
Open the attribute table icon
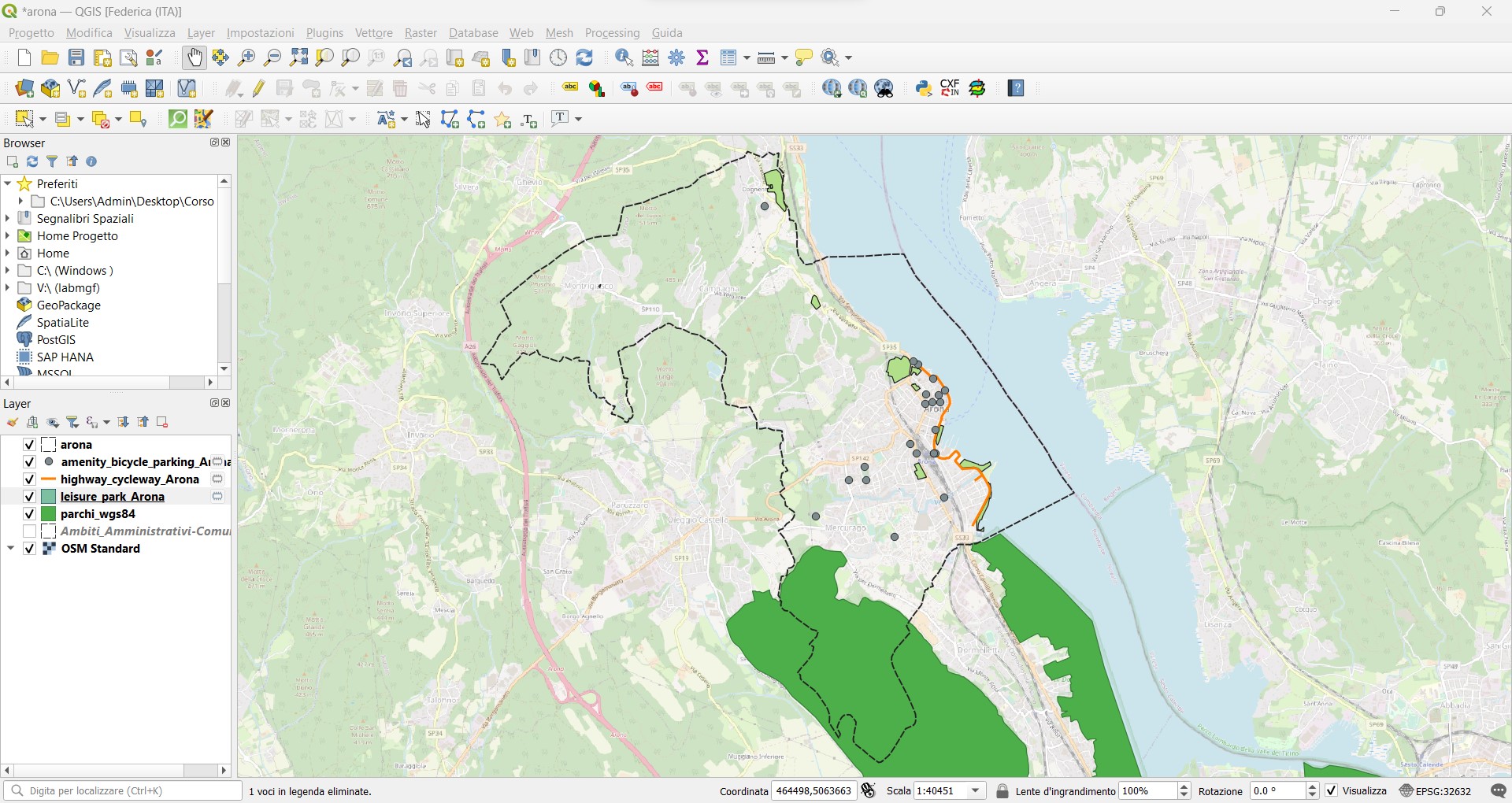(729, 58)
